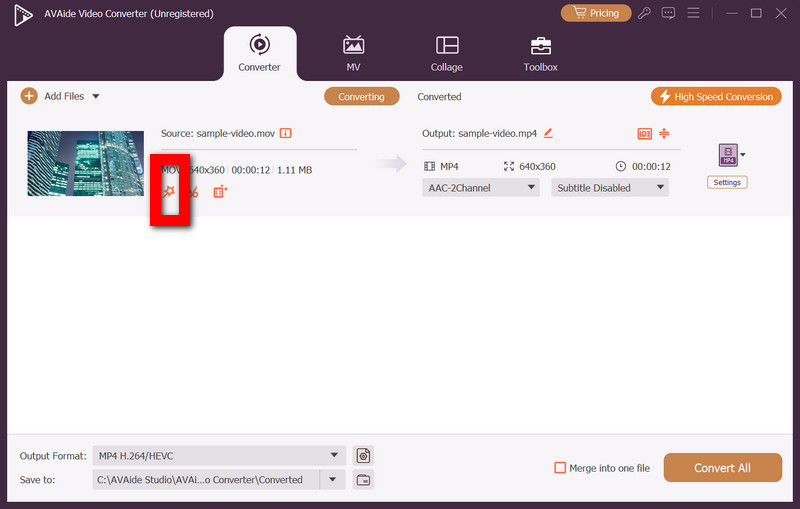The image size is (800, 509).
Task: Switch to the Collage tab
Action: click(x=446, y=53)
